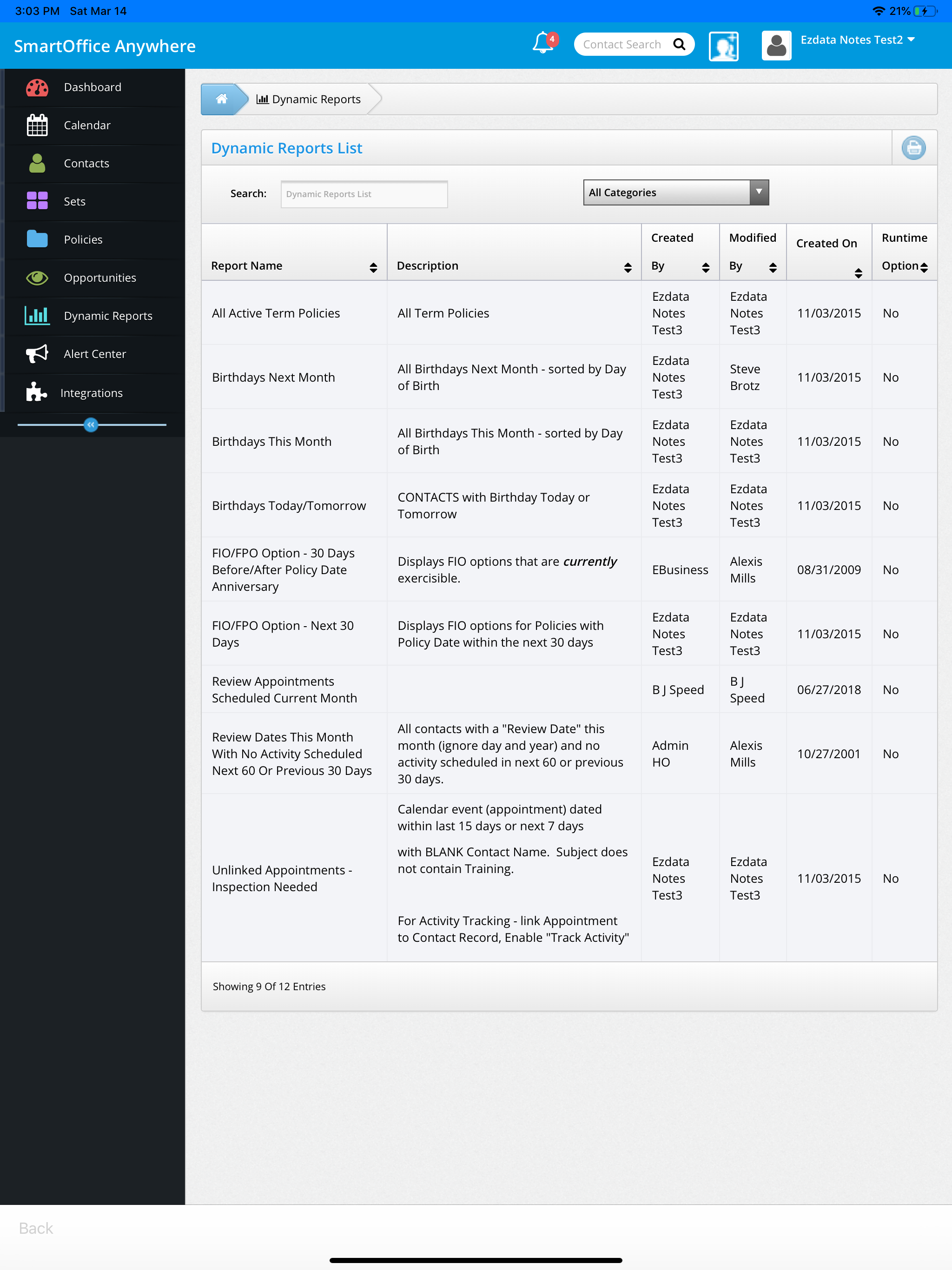Image resolution: width=952 pixels, height=1270 pixels.
Task: Click the Calendar grid icon
Action: point(37,125)
